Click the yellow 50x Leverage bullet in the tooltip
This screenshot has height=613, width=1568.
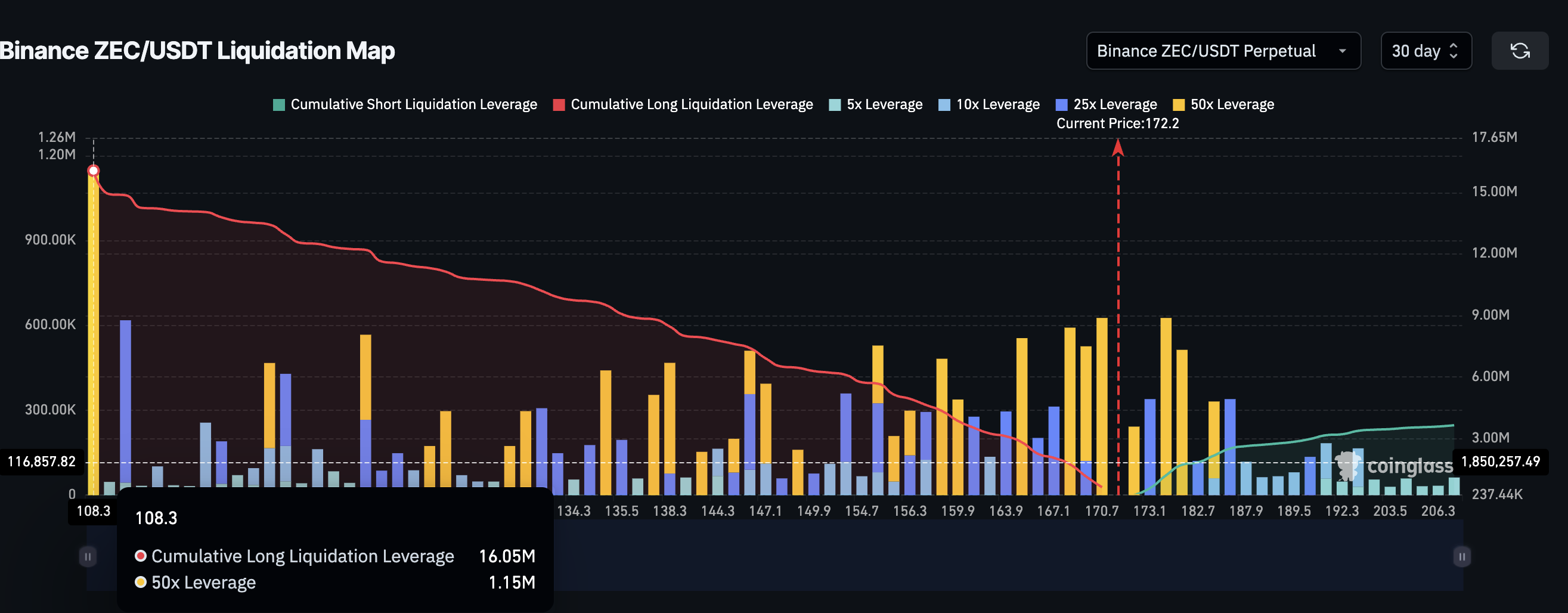[141, 582]
